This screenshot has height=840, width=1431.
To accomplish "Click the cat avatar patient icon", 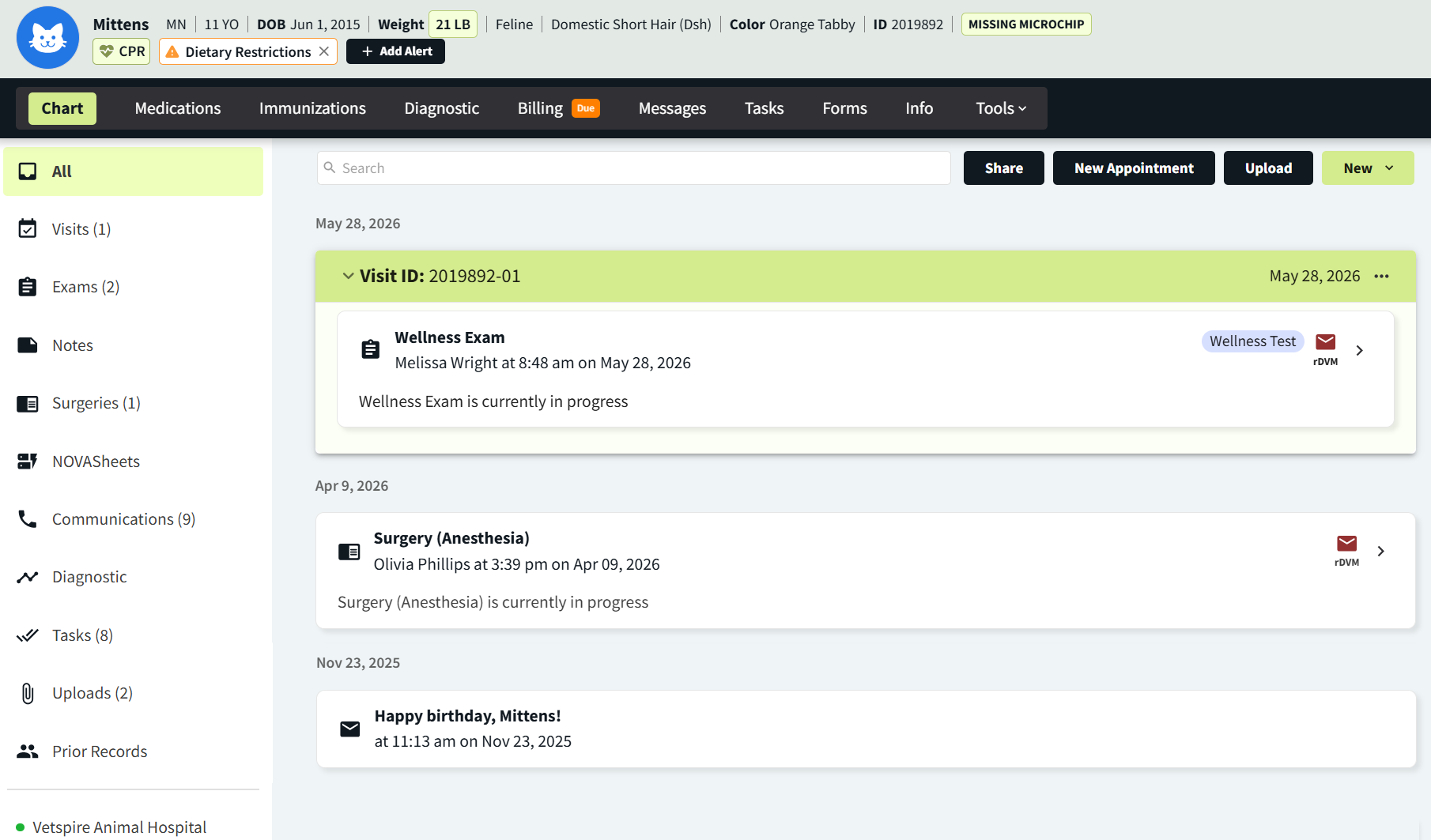I will pos(47,37).
